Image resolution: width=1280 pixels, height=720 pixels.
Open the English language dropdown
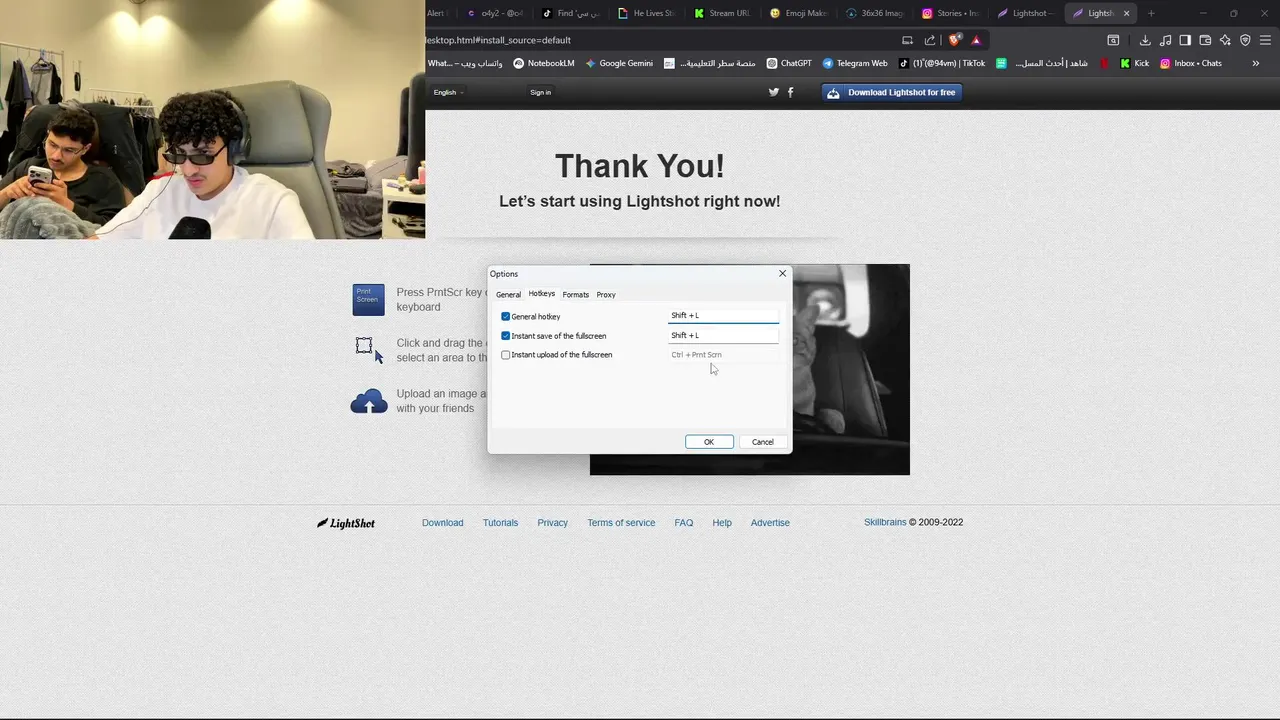point(448,92)
